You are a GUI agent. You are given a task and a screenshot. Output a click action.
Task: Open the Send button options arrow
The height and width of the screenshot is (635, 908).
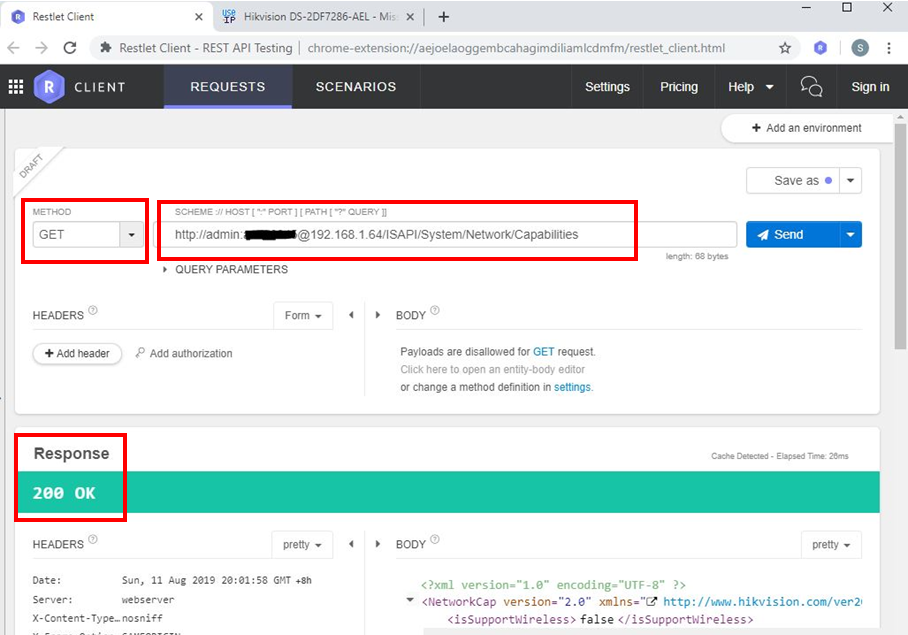(x=850, y=235)
